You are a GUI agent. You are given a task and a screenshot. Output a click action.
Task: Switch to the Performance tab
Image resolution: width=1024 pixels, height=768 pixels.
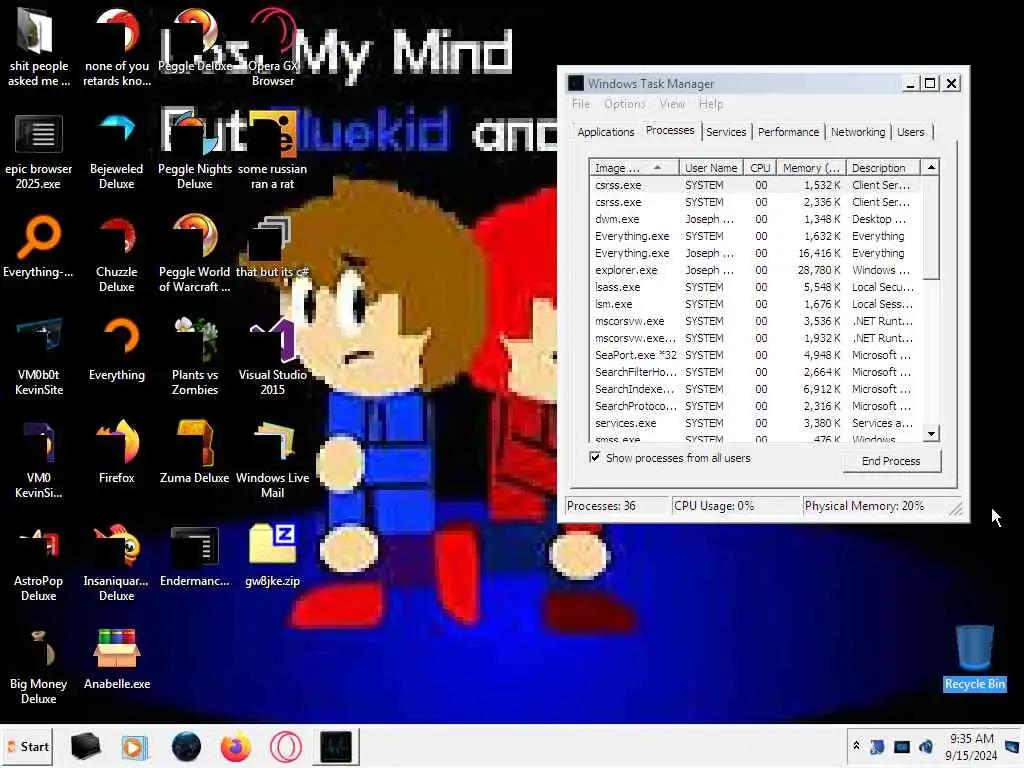tap(788, 132)
